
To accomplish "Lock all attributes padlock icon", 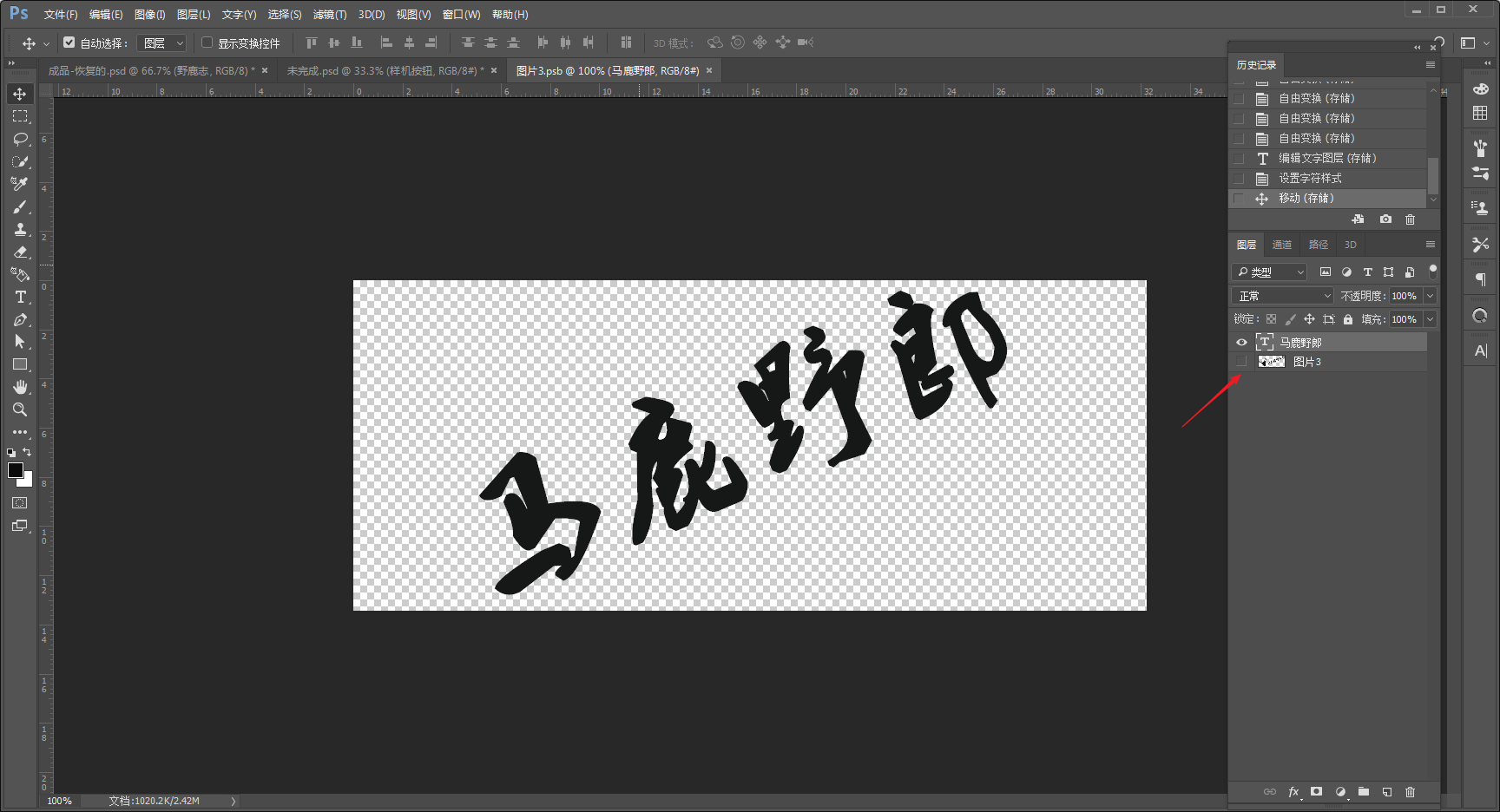I will (x=1348, y=319).
